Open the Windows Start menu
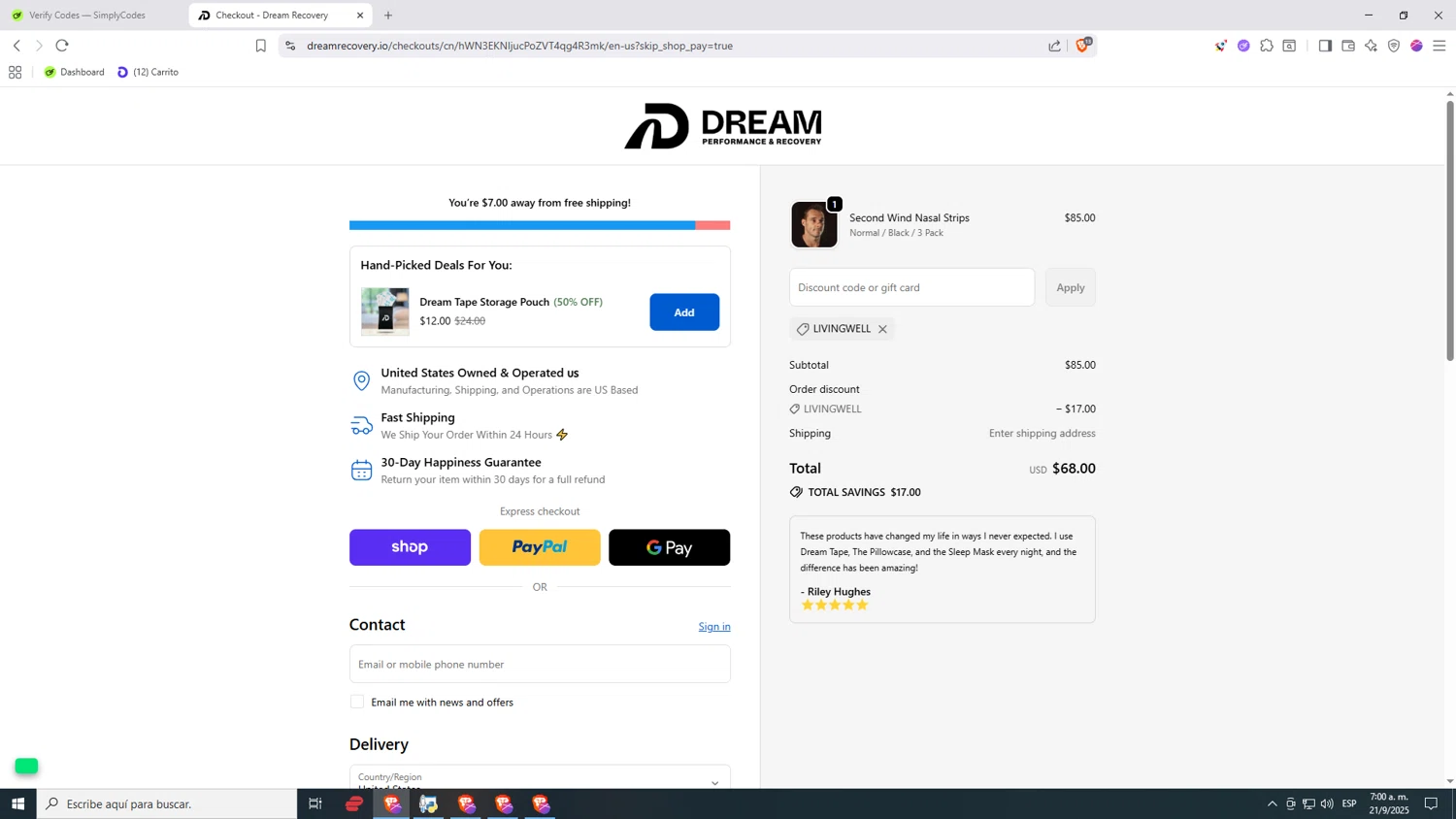Image resolution: width=1456 pixels, height=819 pixels. click(17, 803)
